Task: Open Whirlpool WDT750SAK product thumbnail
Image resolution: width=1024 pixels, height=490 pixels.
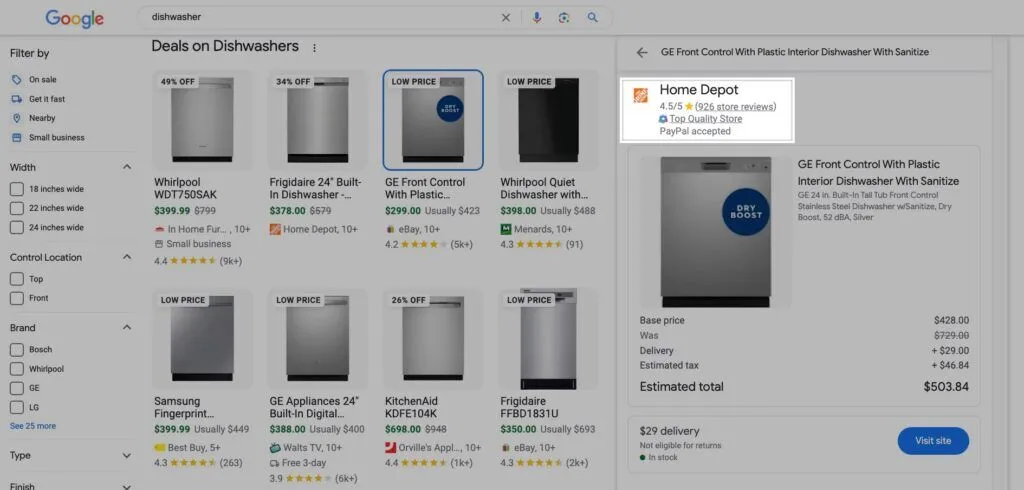Action: pos(202,120)
